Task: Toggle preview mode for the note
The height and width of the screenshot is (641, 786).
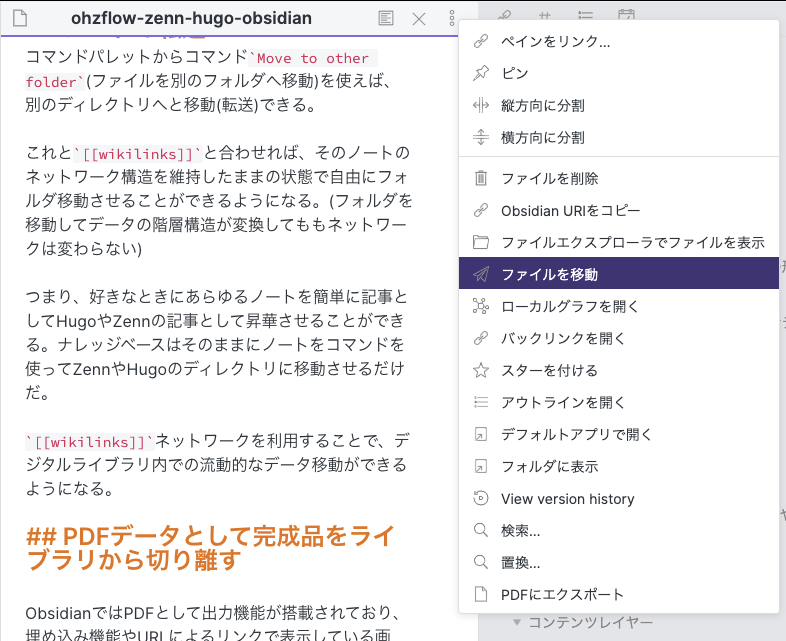Action: (x=385, y=19)
